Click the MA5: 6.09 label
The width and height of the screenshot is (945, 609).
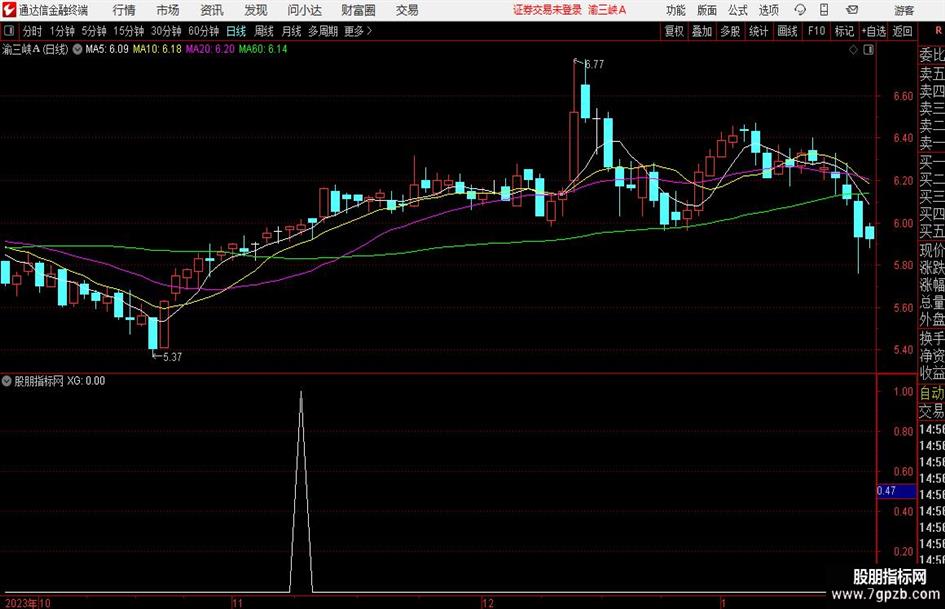(107, 49)
